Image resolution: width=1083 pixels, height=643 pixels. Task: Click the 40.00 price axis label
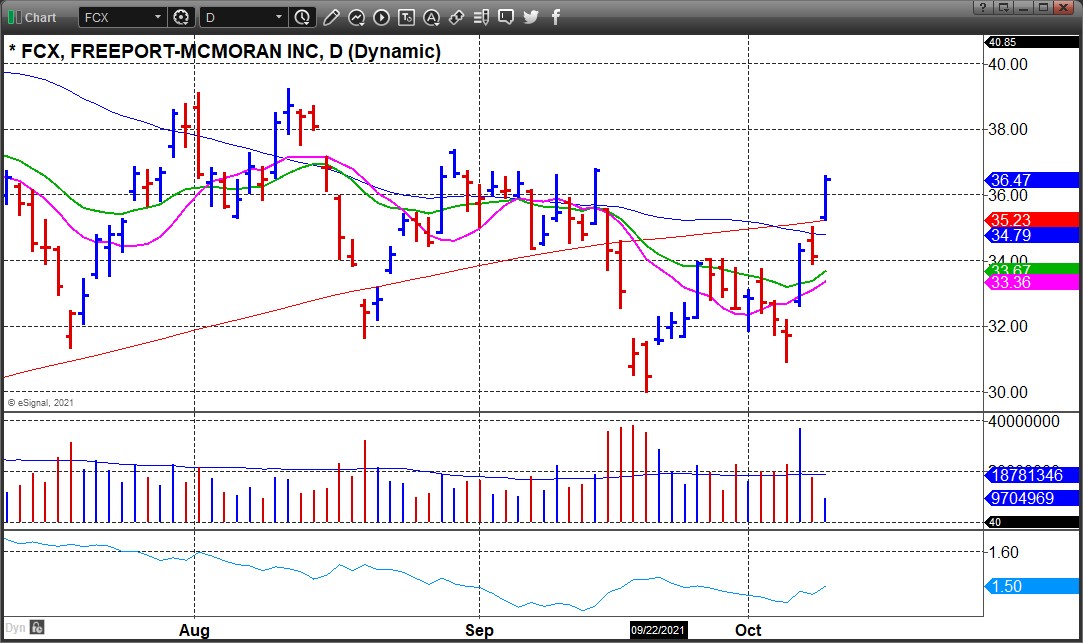(x=1008, y=64)
